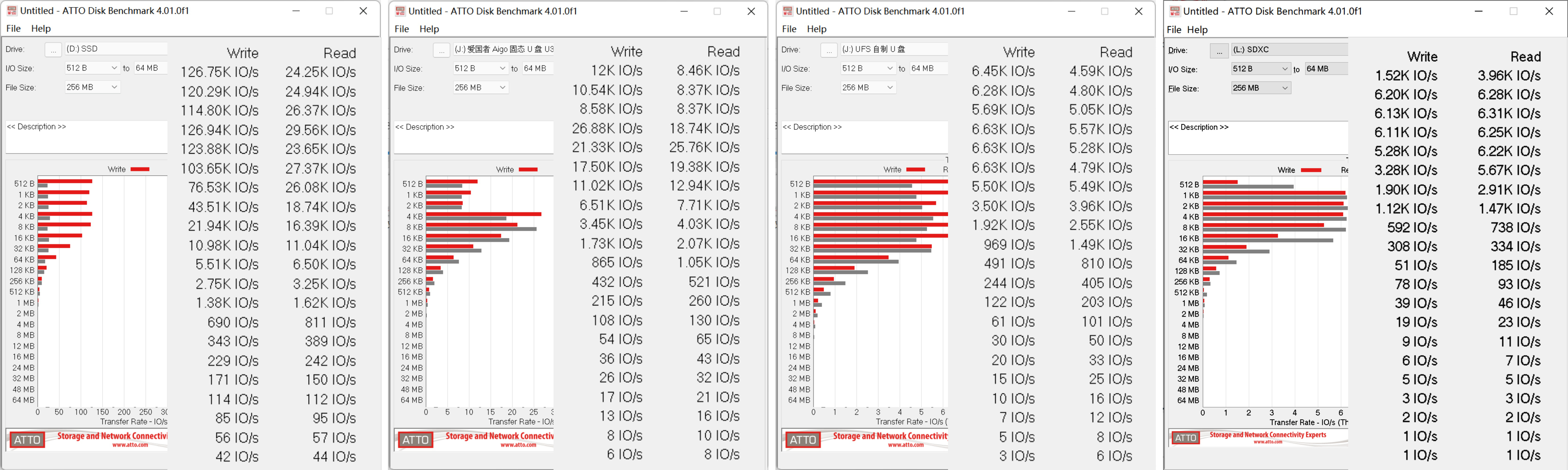Open Help menu in UFS window

(816, 29)
